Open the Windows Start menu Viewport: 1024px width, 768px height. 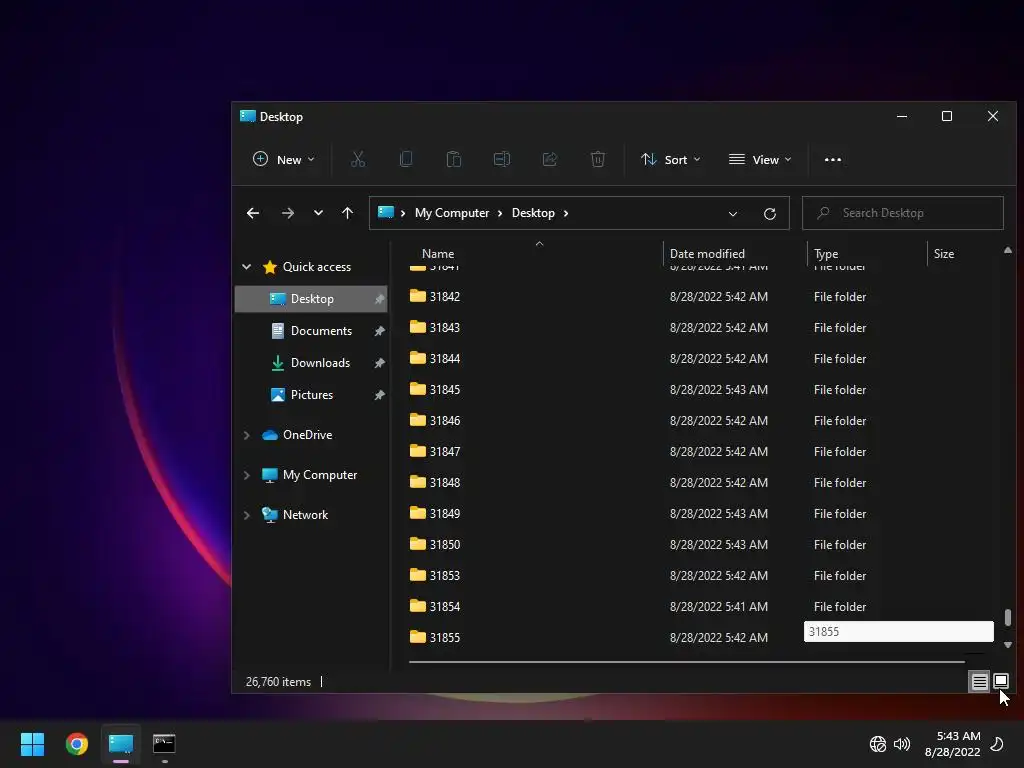[x=32, y=744]
